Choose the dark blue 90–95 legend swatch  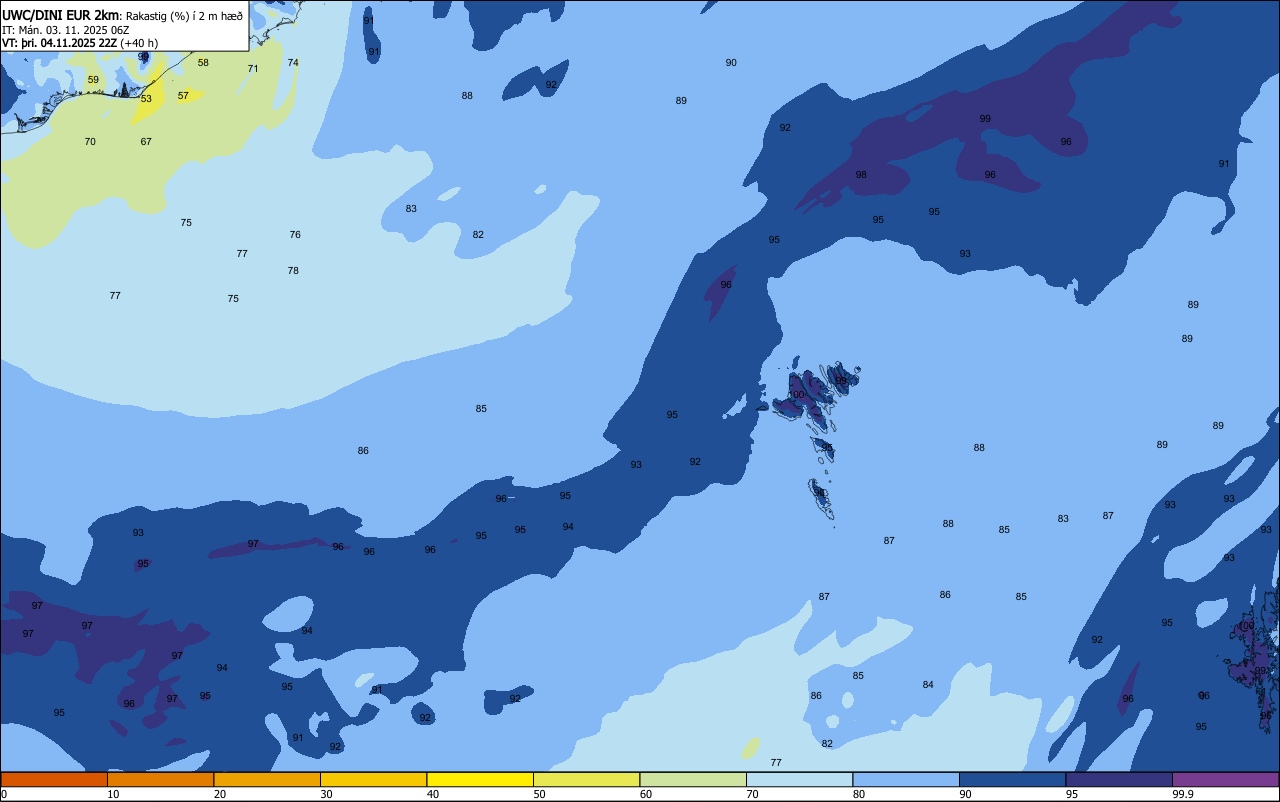(1012, 779)
